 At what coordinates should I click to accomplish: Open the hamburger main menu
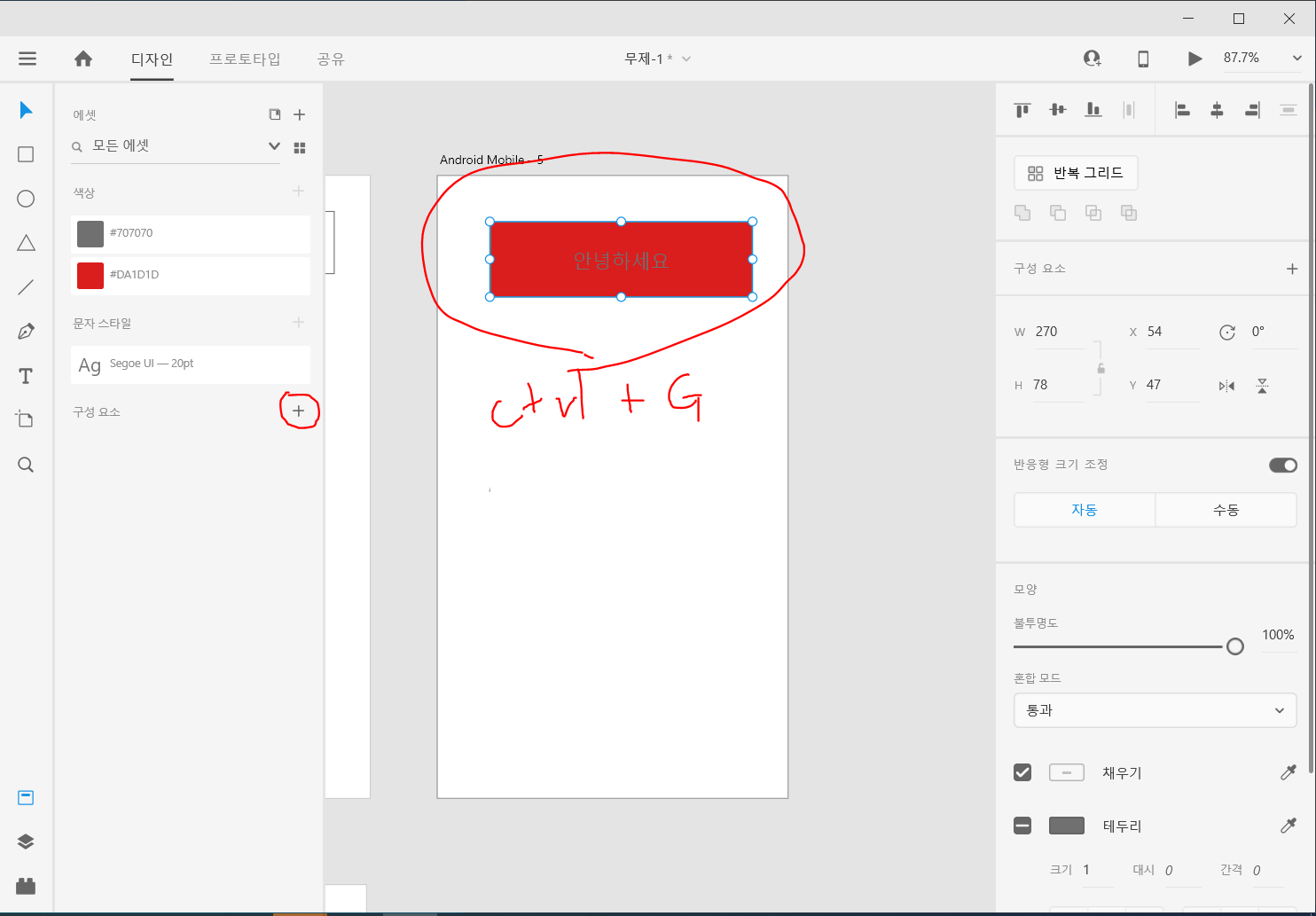pos(27,59)
